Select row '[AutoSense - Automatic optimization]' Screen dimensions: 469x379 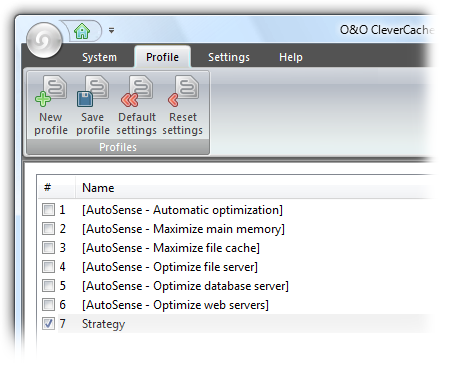pyautogui.click(x=182, y=210)
